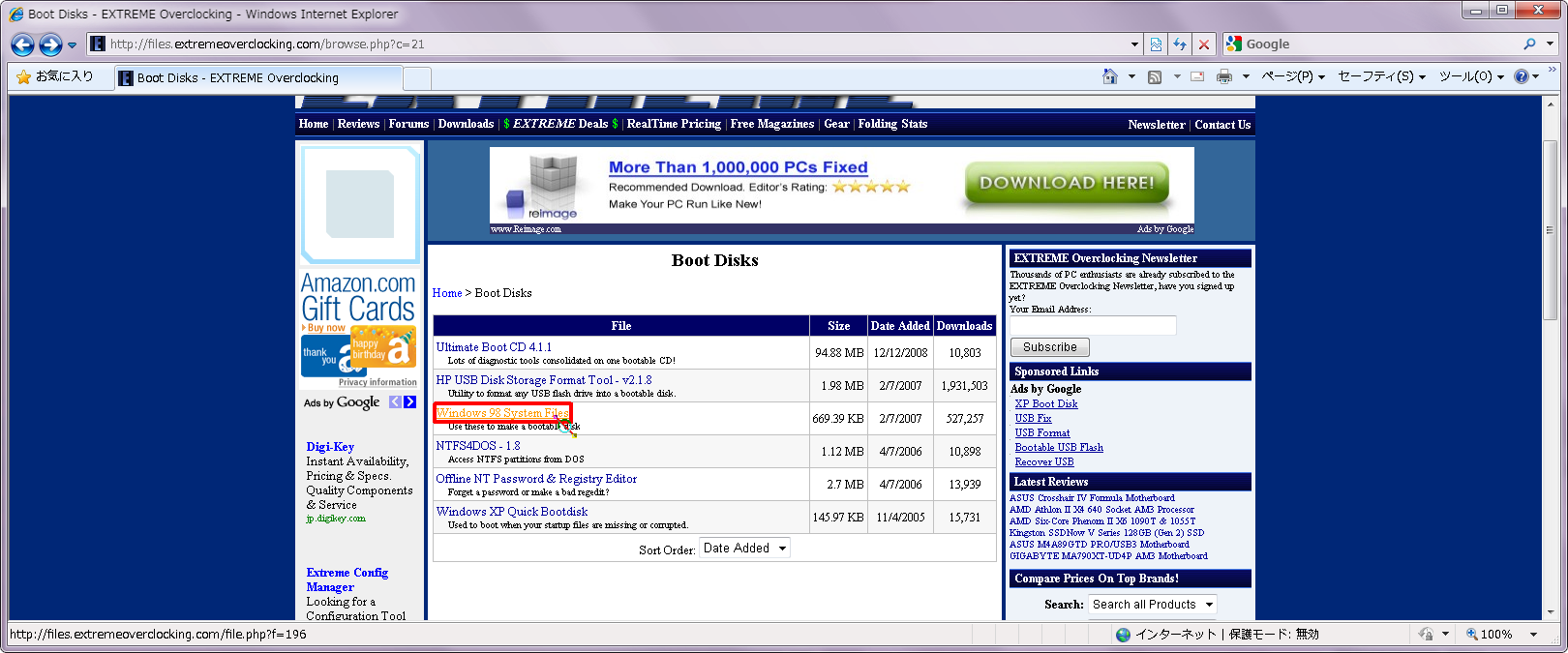The height and width of the screenshot is (653, 1568).
Task: Open the NTFS4DOS - 1.8 link
Action: pyautogui.click(x=478, y=446)
